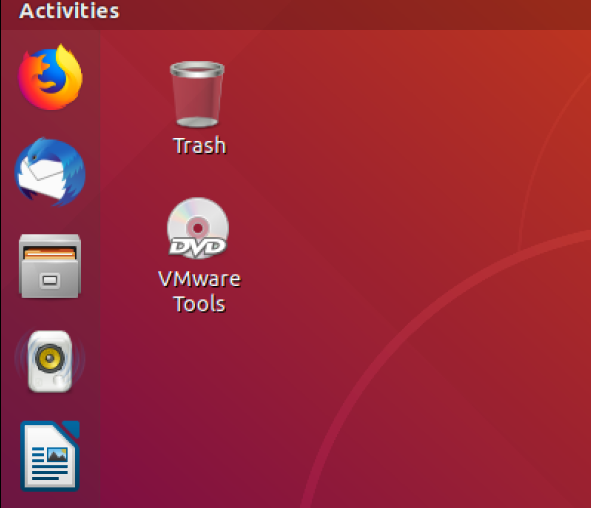
Task: Launch Firefox from the dock
Action: 50,78
